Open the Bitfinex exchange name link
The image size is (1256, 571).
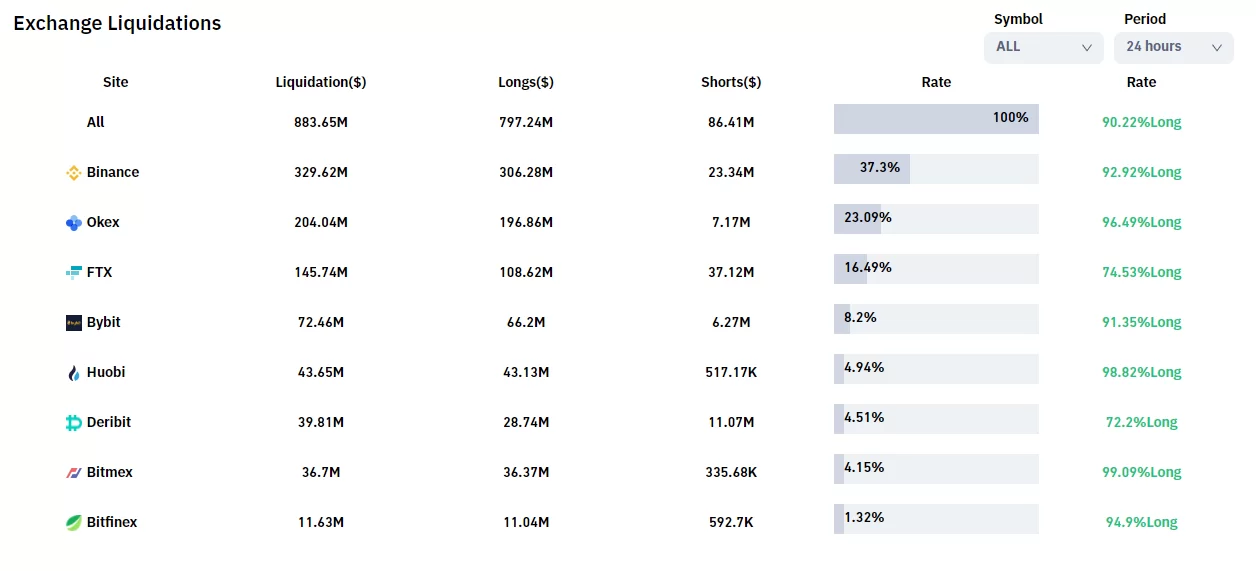pos(112,522)
